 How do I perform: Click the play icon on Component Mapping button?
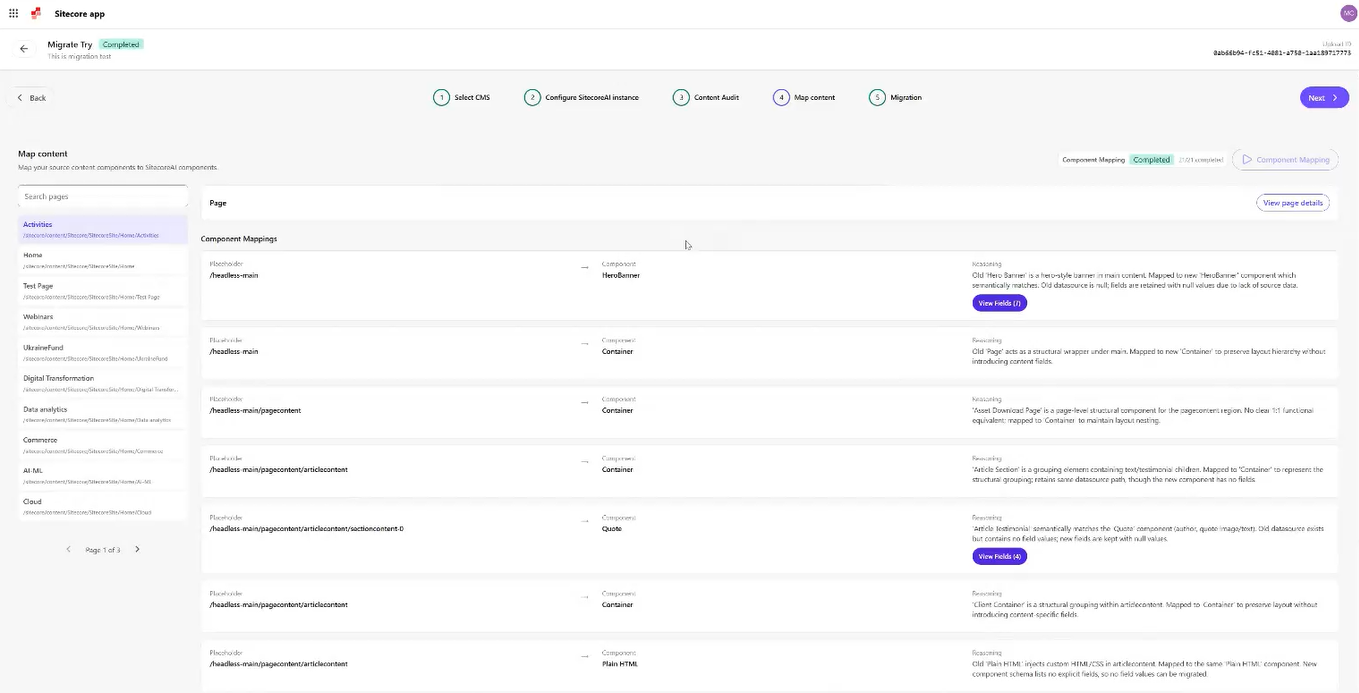point(1247,159)
